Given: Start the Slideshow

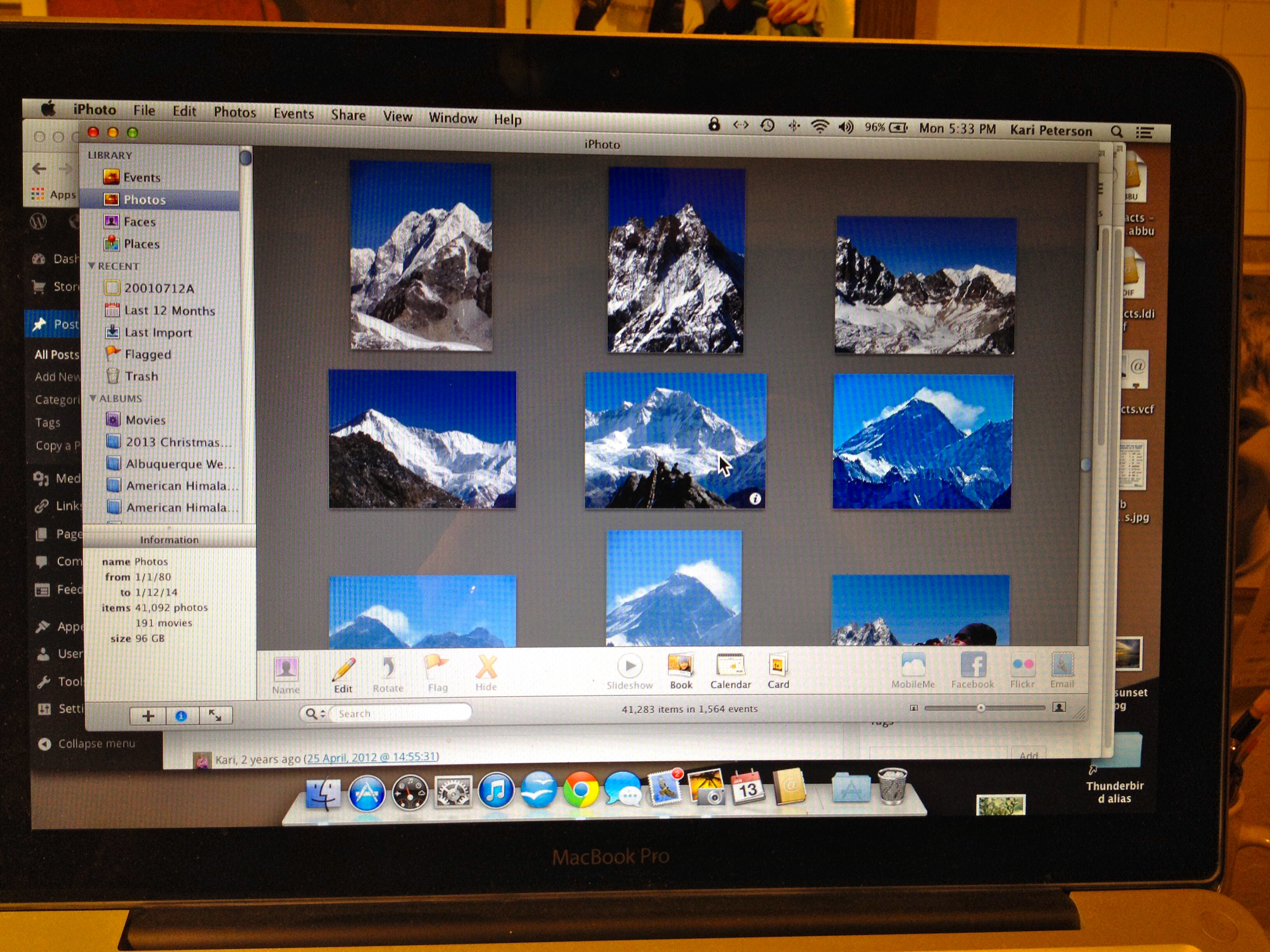Looking at the screenshot, I should 630,666.
